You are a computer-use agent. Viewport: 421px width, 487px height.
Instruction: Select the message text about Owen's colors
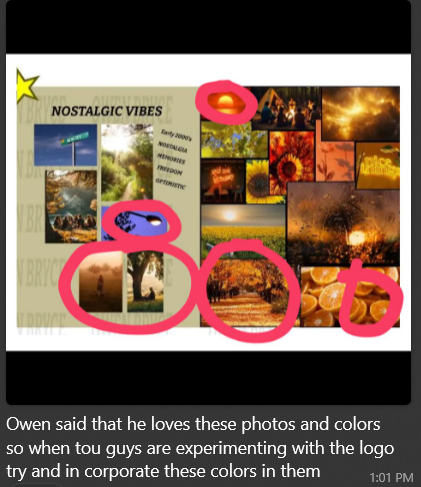[x=200, y=447]
